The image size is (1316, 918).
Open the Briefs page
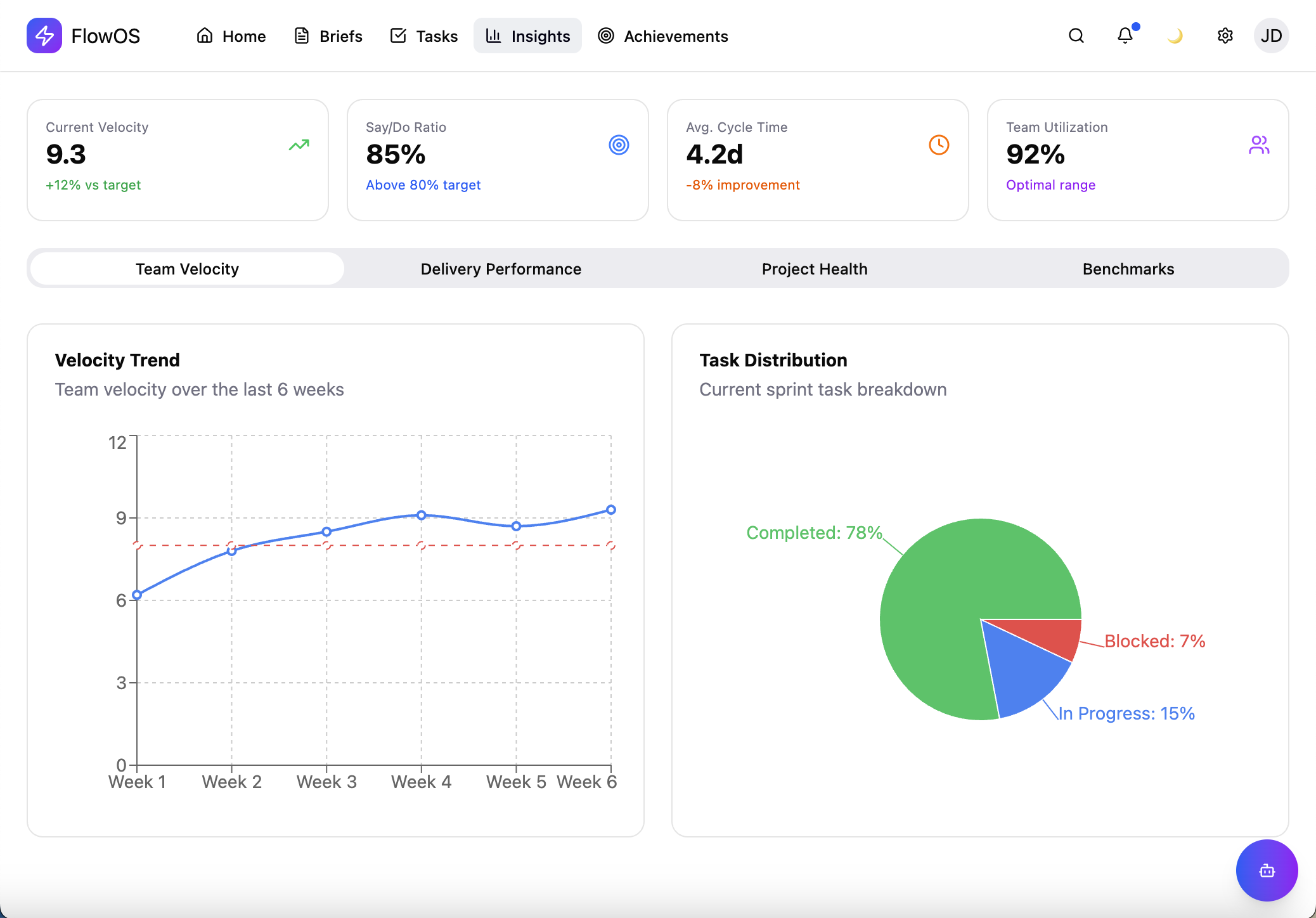coord(328,36)
